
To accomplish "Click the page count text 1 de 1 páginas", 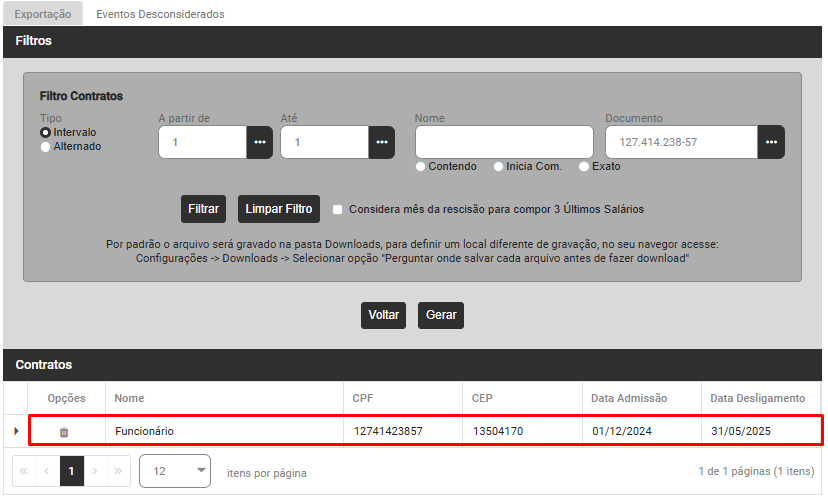I will pyautogui.click(x=756, y=471).
